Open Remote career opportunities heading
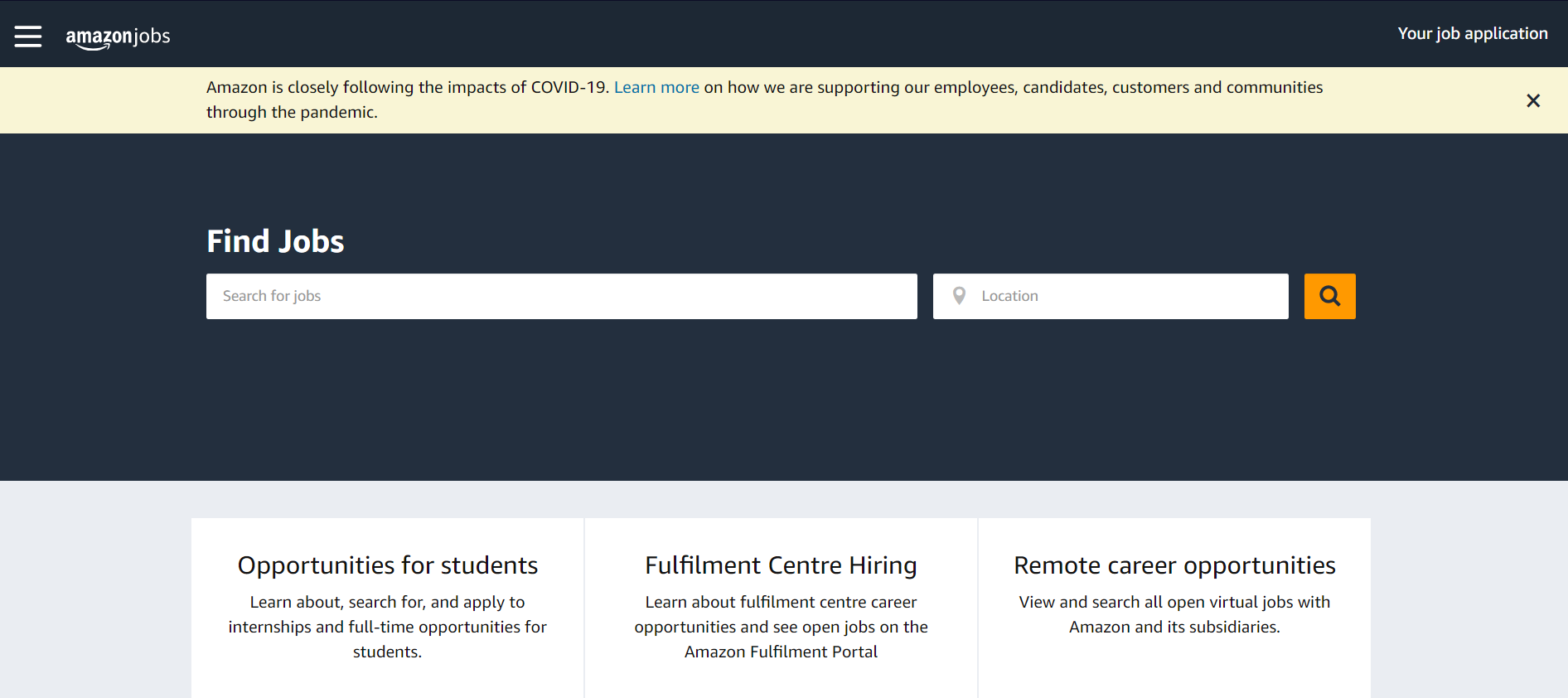Viewport: 1568px width, 698px height. click(x=1174, y=565)
